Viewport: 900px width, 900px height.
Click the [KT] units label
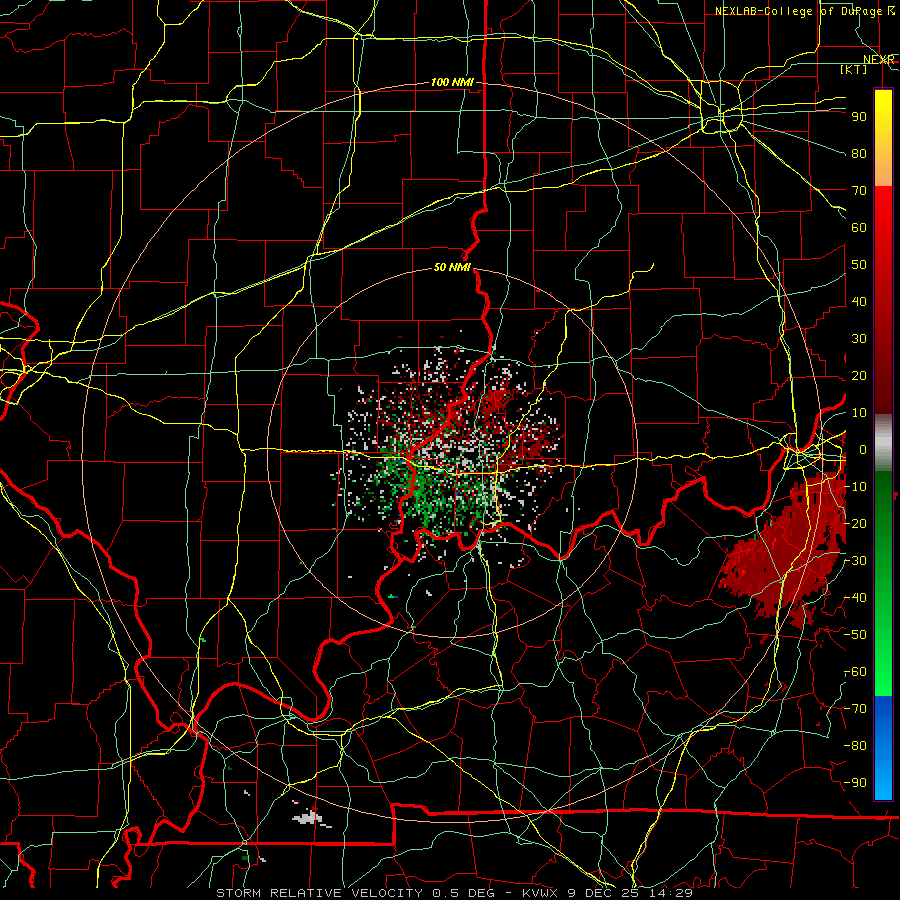[854, 69]
